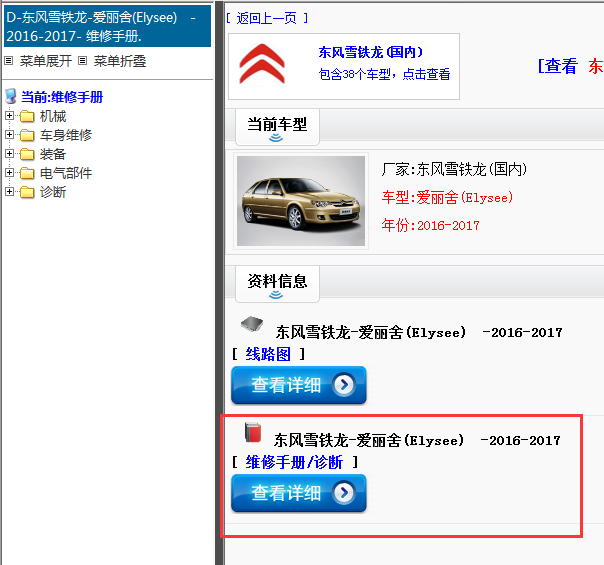Viewport: 604px width, 565px height.
Task: Expand the 电气部件 tree node
Action: pyautogui.click(x=10, y=173)
